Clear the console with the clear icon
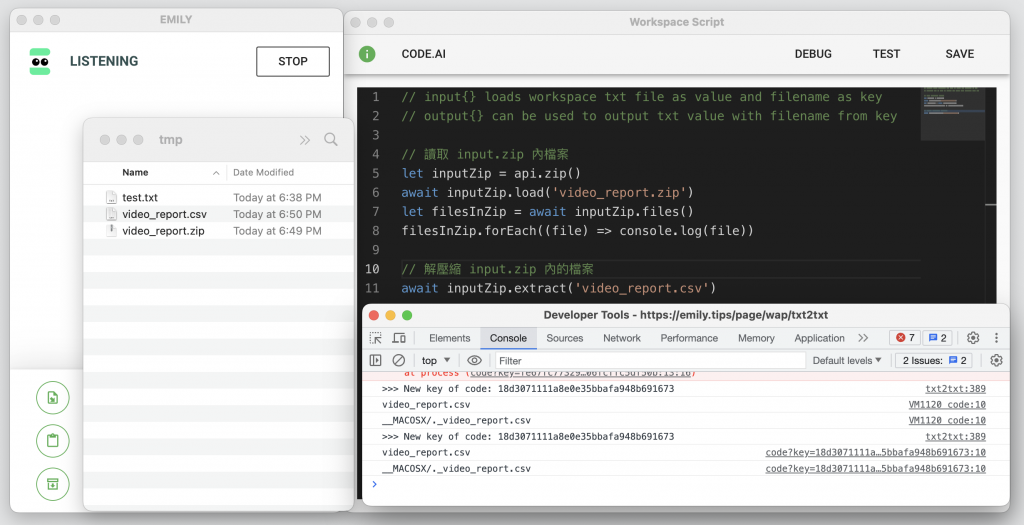The height and width of the screenshot is (525, 1024). (398, 360)
